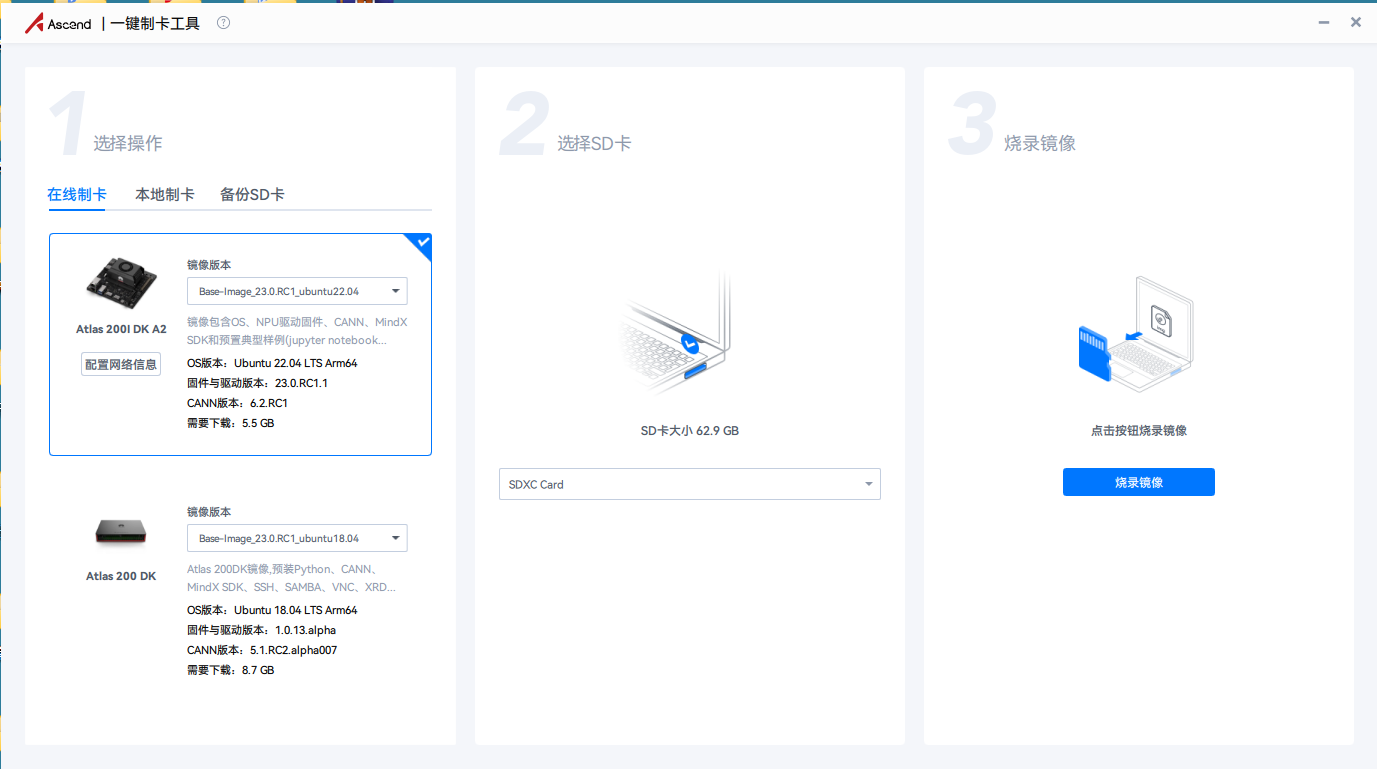
Task: Click the text '点击按钮烧录镜像'
Action: [1139, 431]
